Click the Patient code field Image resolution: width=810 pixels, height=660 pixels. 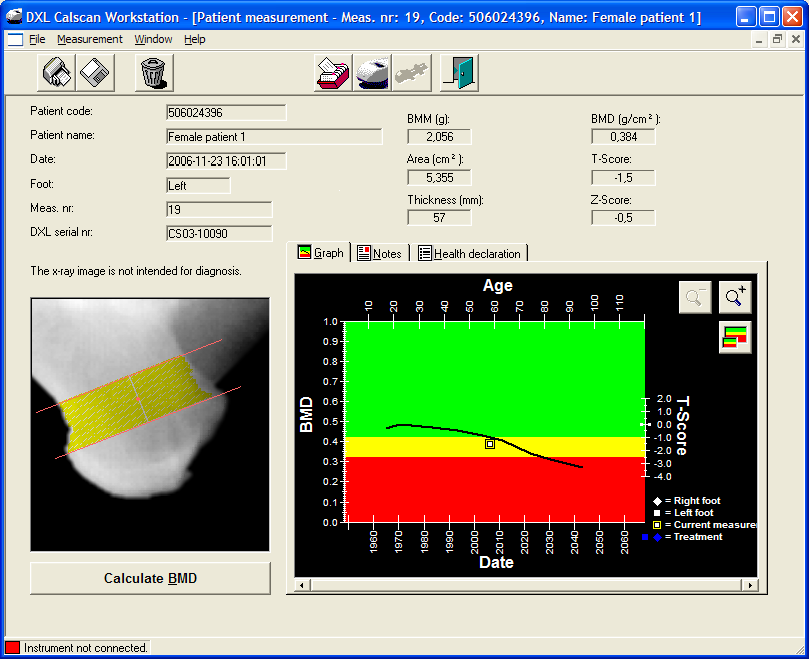pyautogui.click(x=226, y=113)
